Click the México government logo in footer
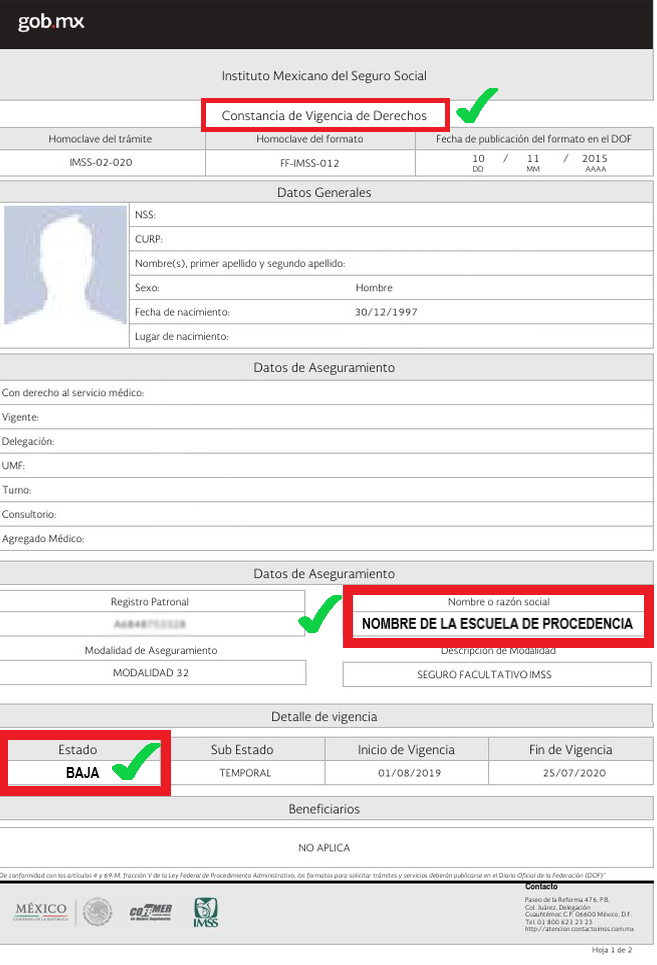Image resolution: width=657 pixels, height=965 pixels. point(41,910)
